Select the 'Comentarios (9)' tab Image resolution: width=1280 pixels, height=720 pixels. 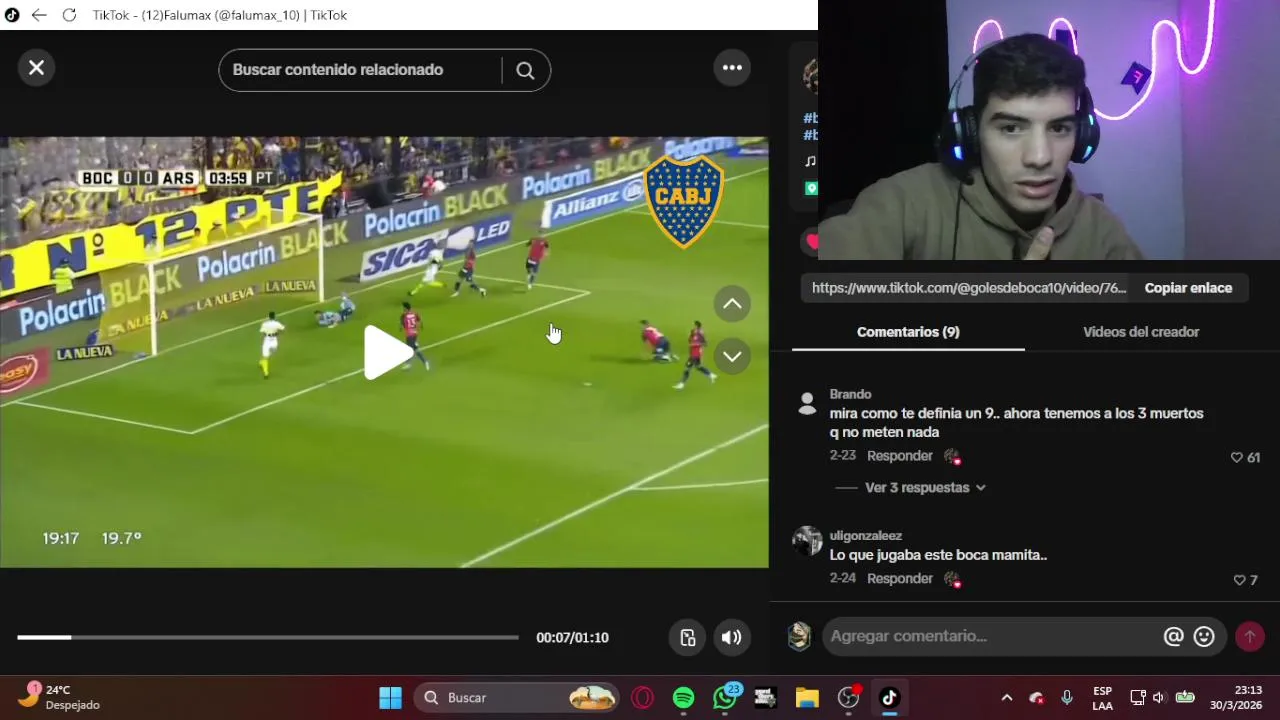[908, 332]
